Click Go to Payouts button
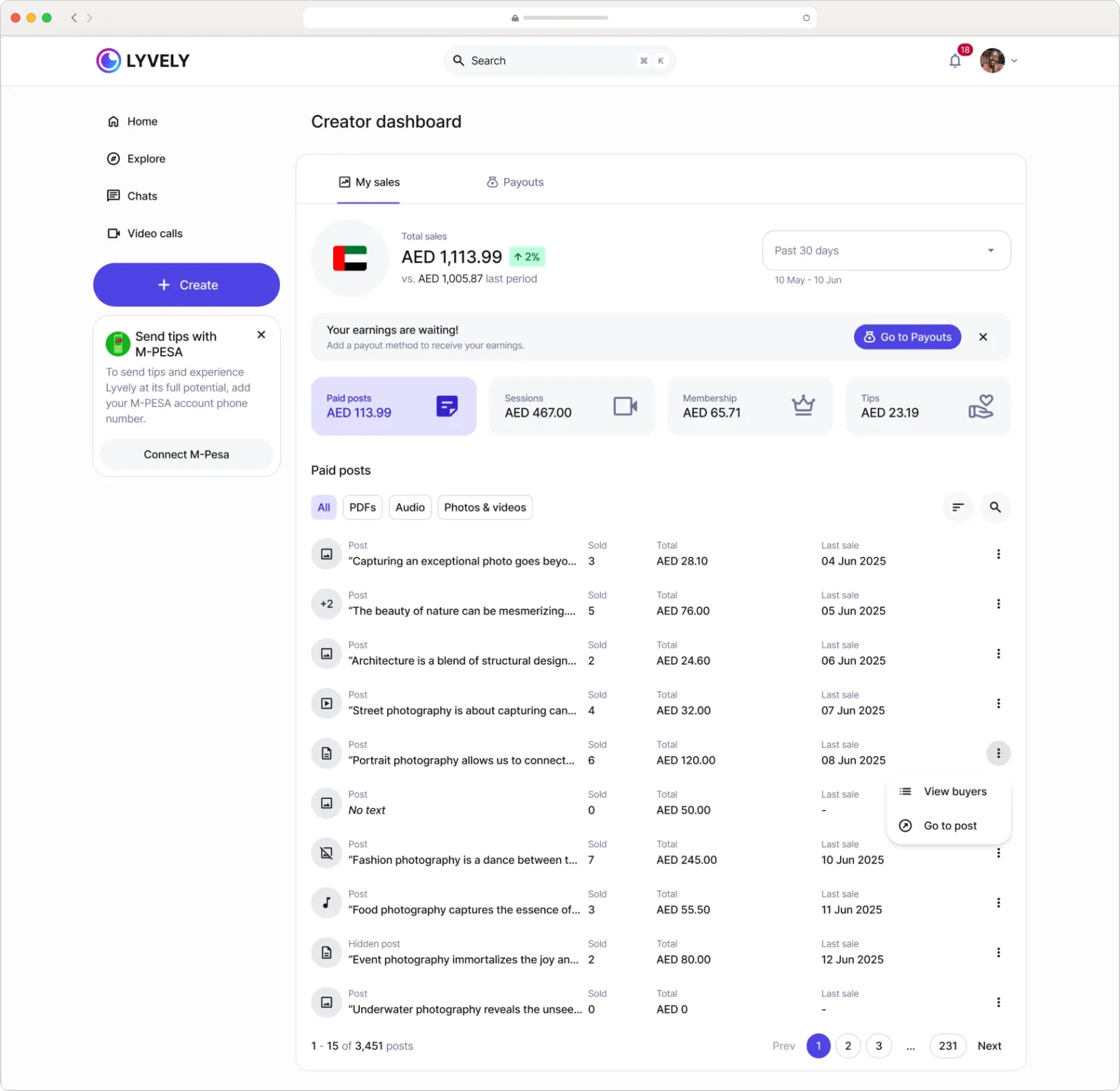 tap(907, 337)
